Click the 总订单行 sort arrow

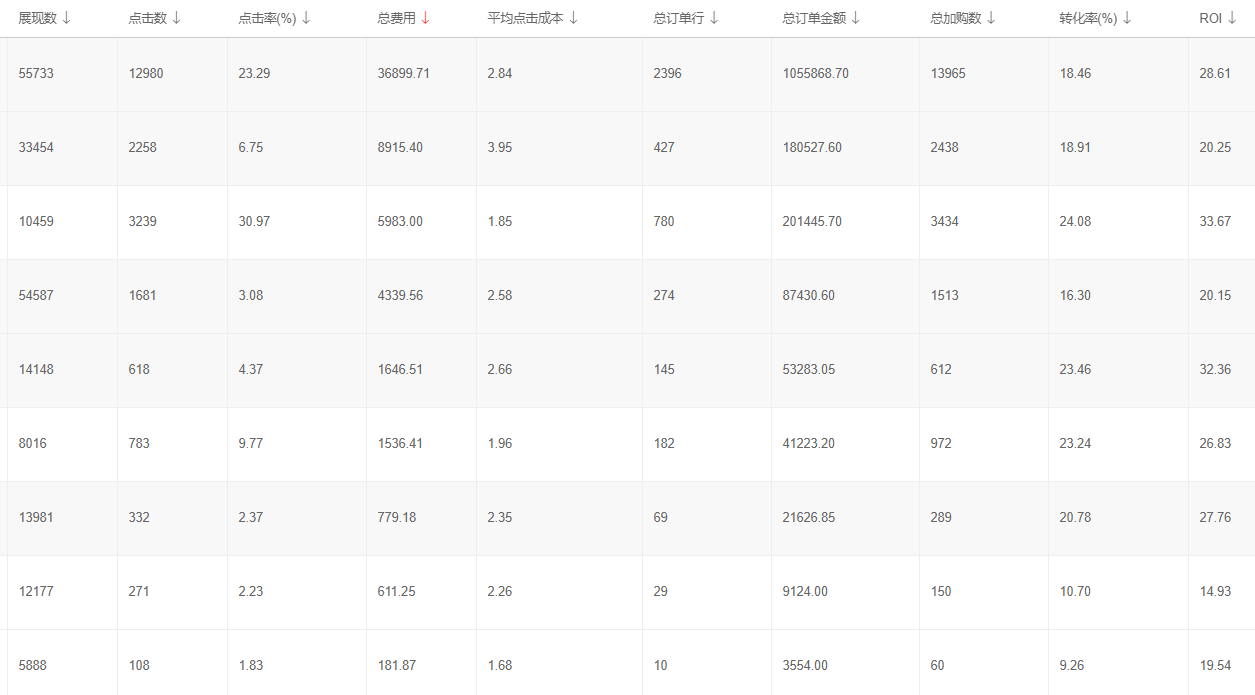coord(714,18)
